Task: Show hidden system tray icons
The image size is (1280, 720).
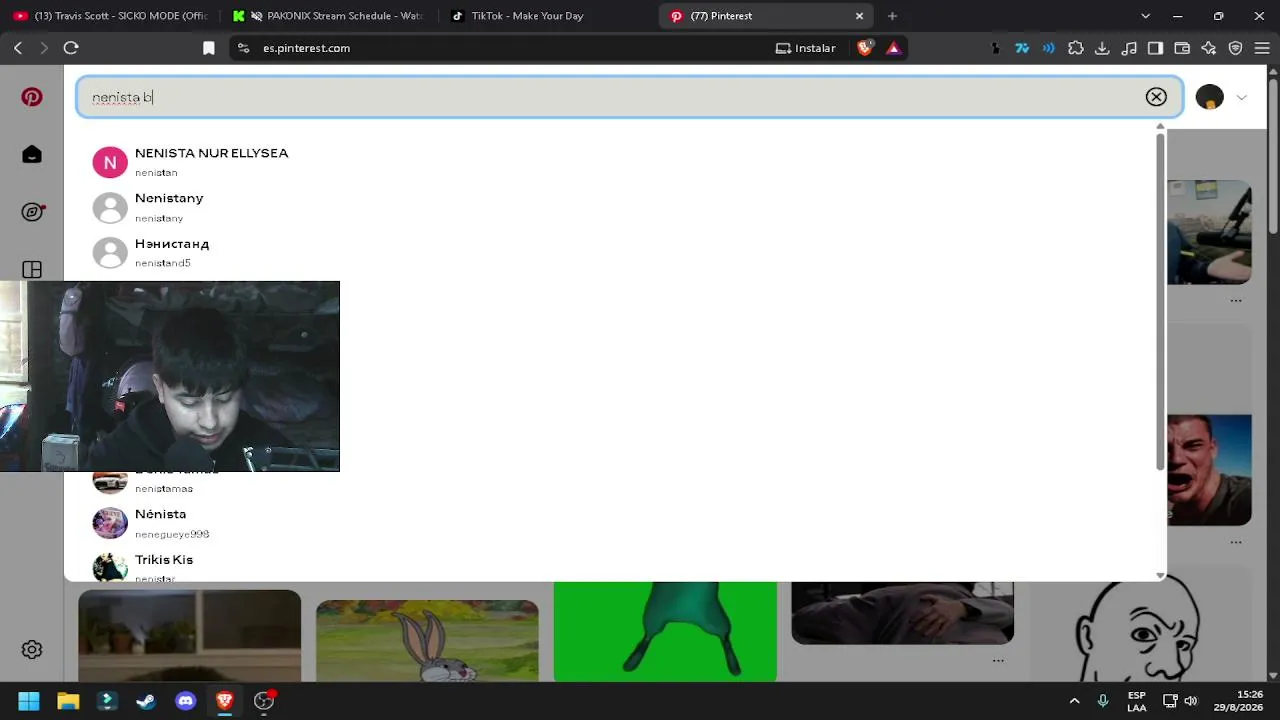Action: click(x=1075, y=701)
